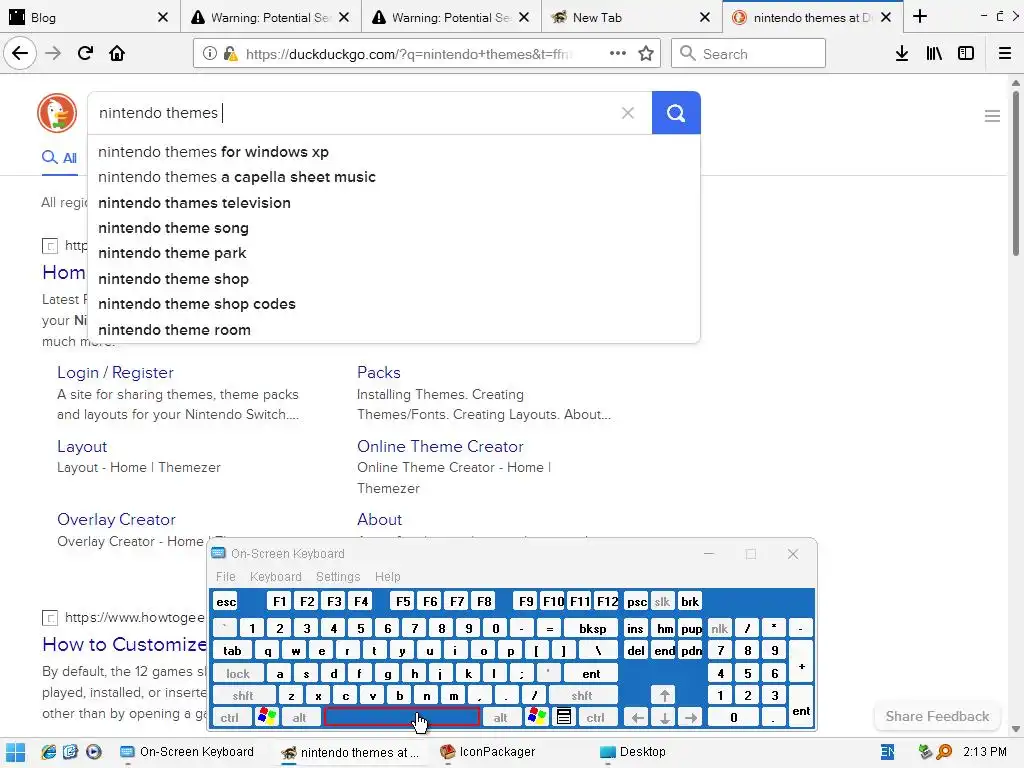This screenshot has width=1024, height=768.
Task: Switch to the New Tab browser tab
Action: 630,17
